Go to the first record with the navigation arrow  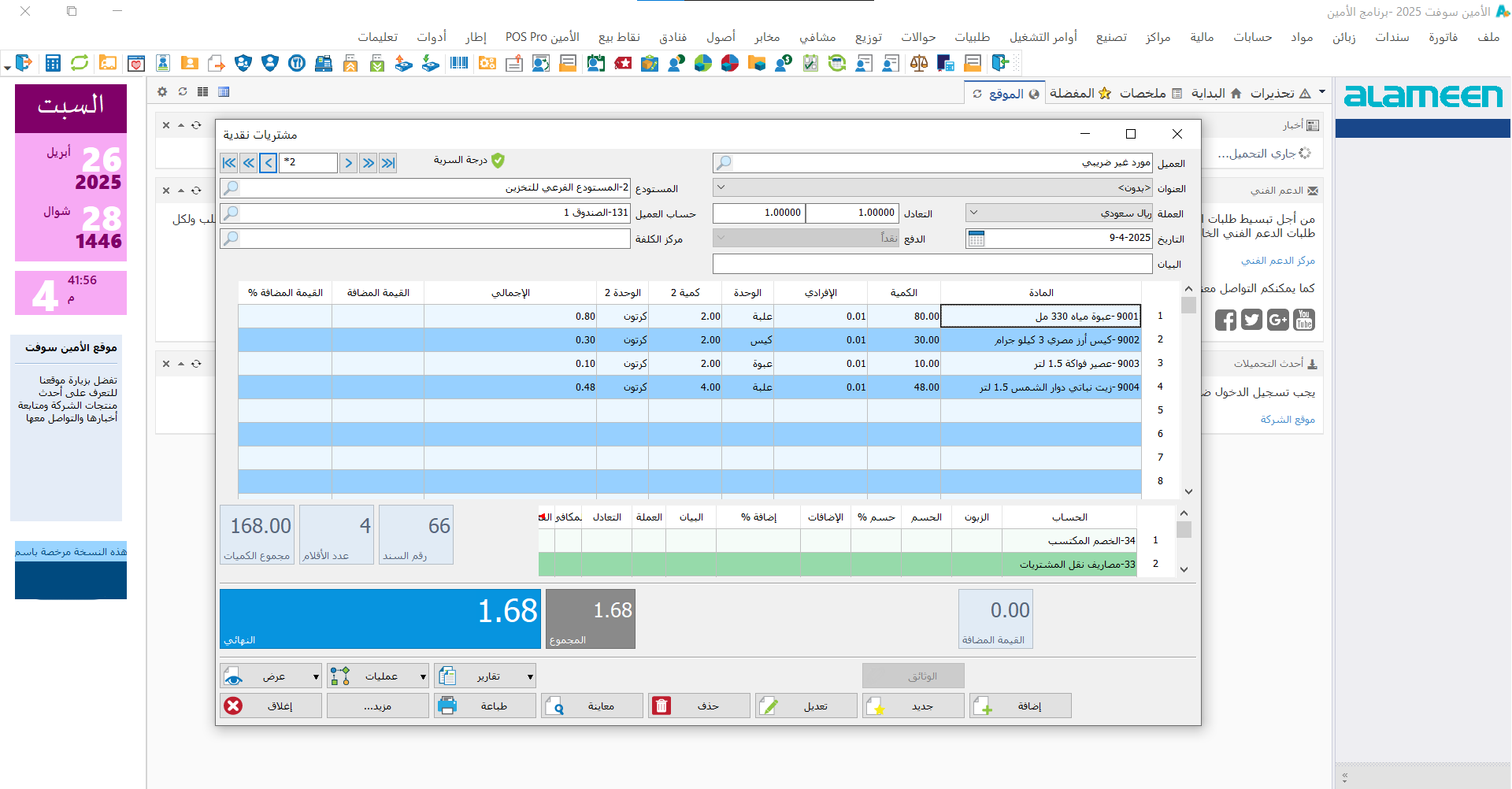pos(229,163)
